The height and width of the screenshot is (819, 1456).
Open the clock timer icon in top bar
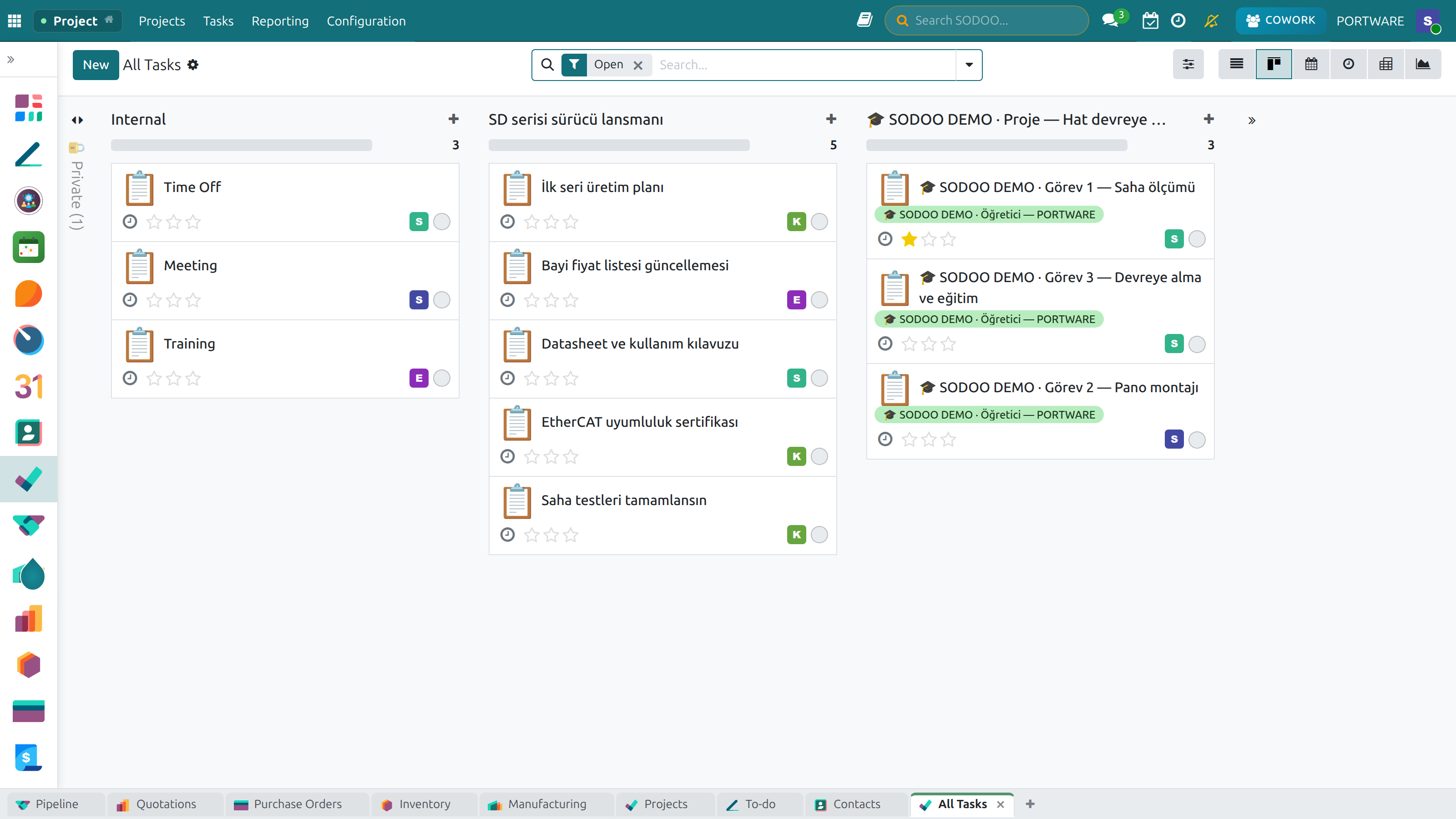(1178, 20)
